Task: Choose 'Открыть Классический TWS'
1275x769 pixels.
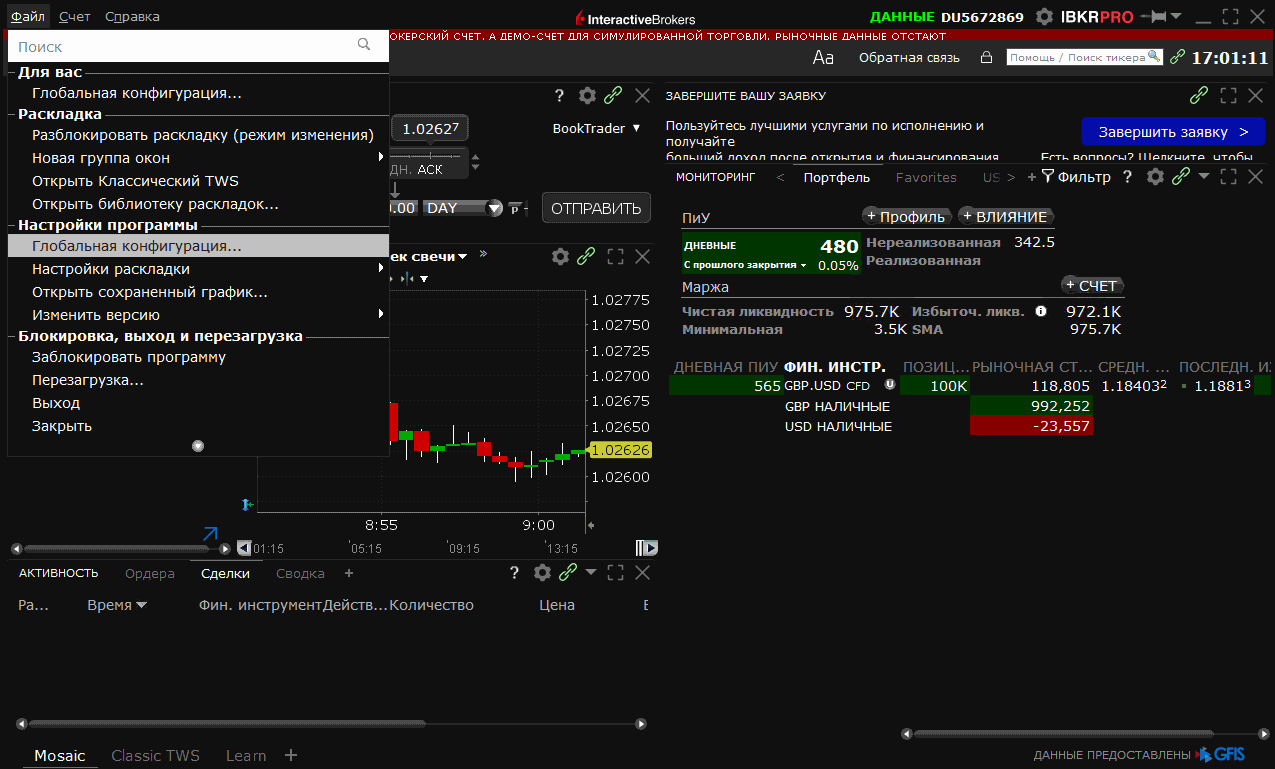Action: [x=198, y=181]
